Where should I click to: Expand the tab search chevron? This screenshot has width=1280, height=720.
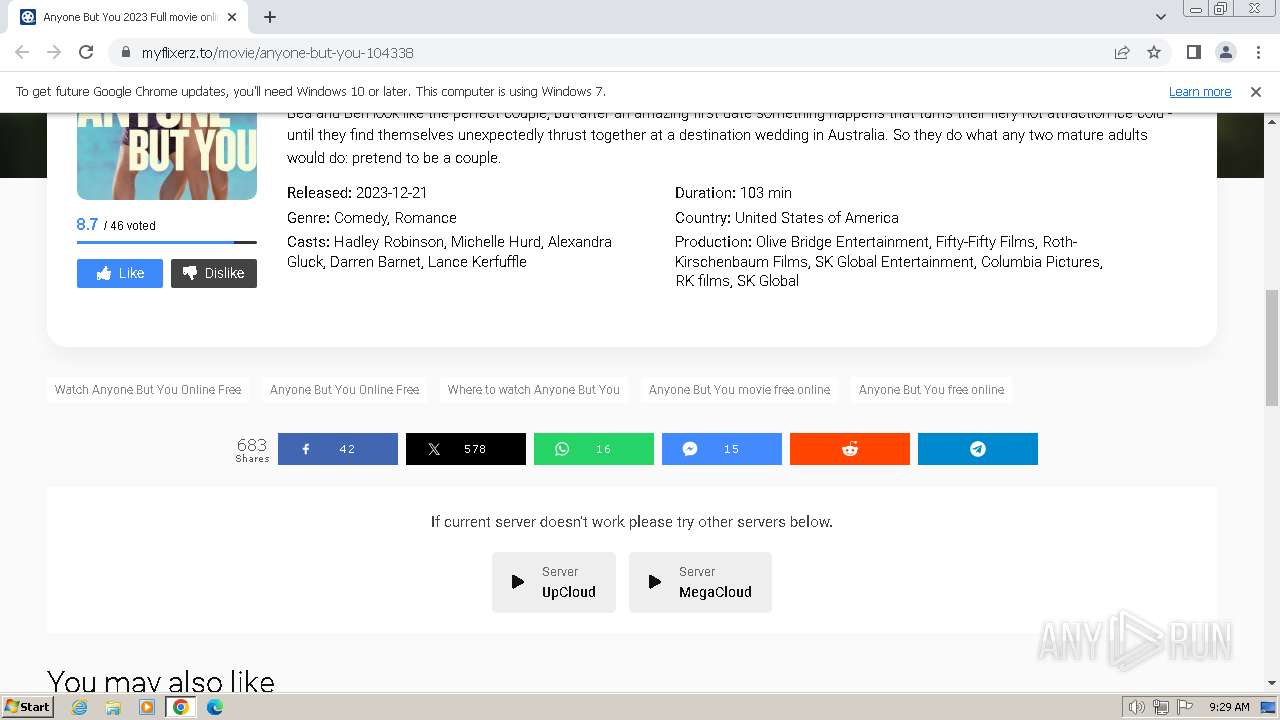pyautogui.click(x=1160, y=17)
